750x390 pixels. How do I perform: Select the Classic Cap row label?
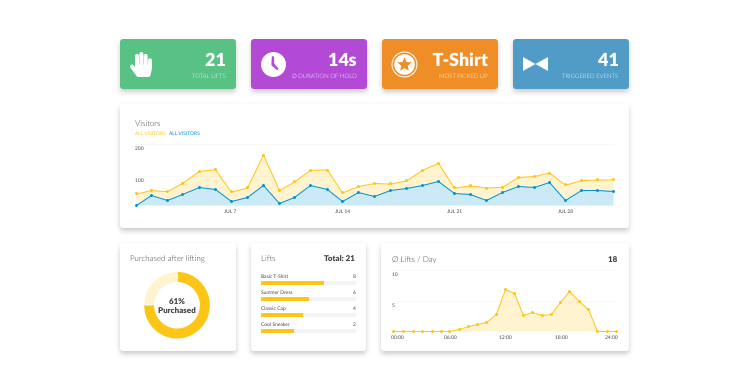[x=273, y=308]
